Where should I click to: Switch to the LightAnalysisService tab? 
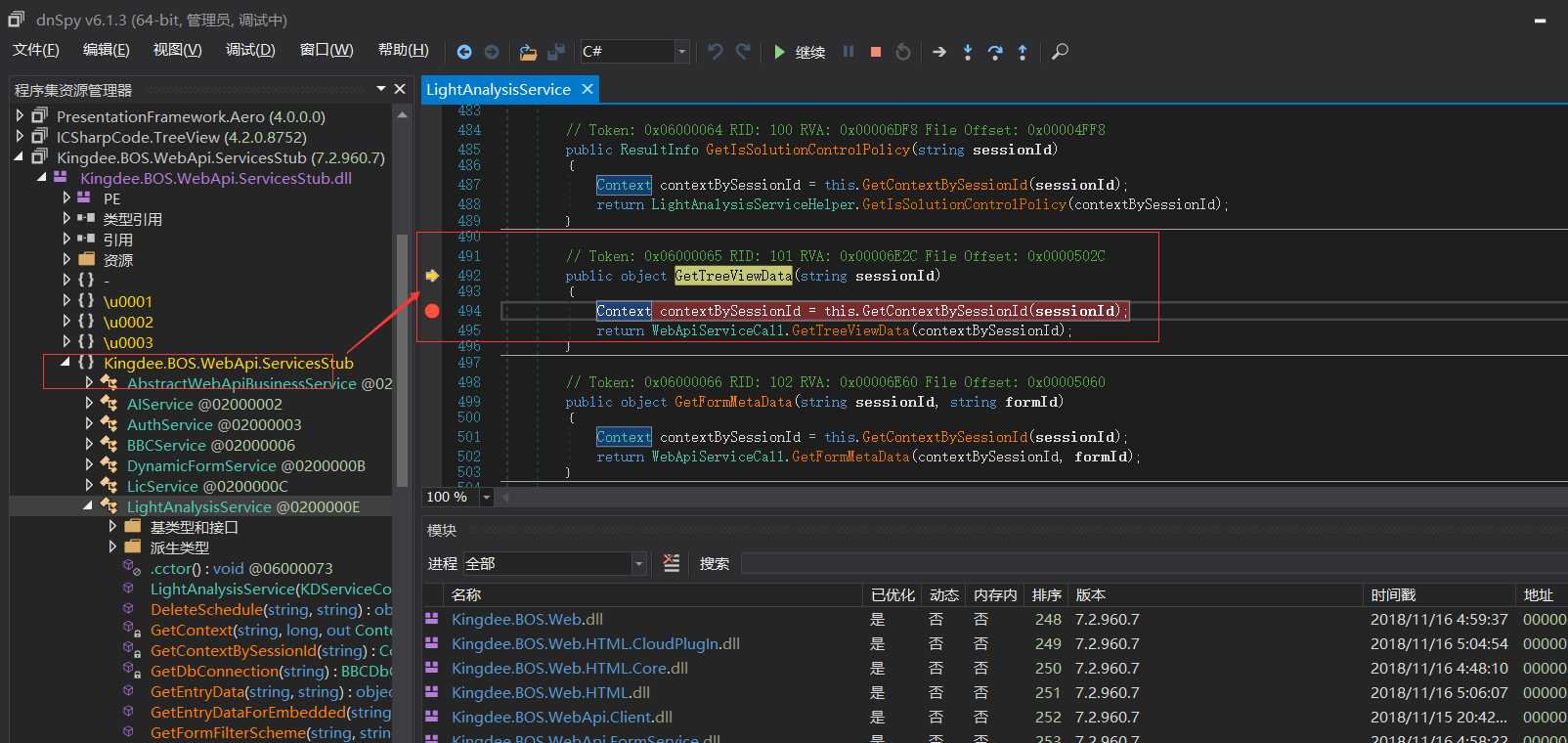pos(499,89)
